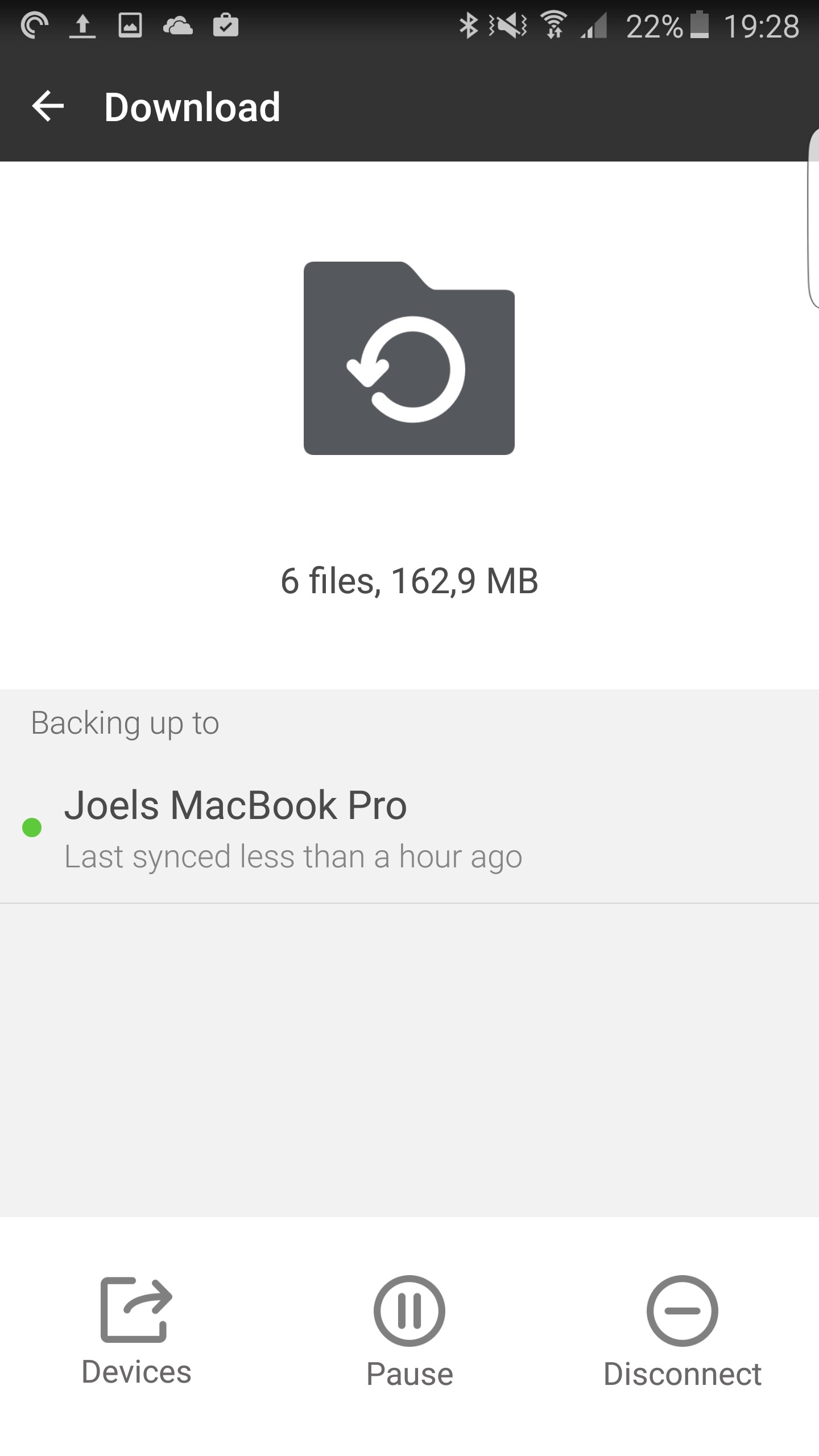The height and width of the screenshot is (1456, 819).
Task: Tap the backup folder icon
Action: tap(409, 358)
